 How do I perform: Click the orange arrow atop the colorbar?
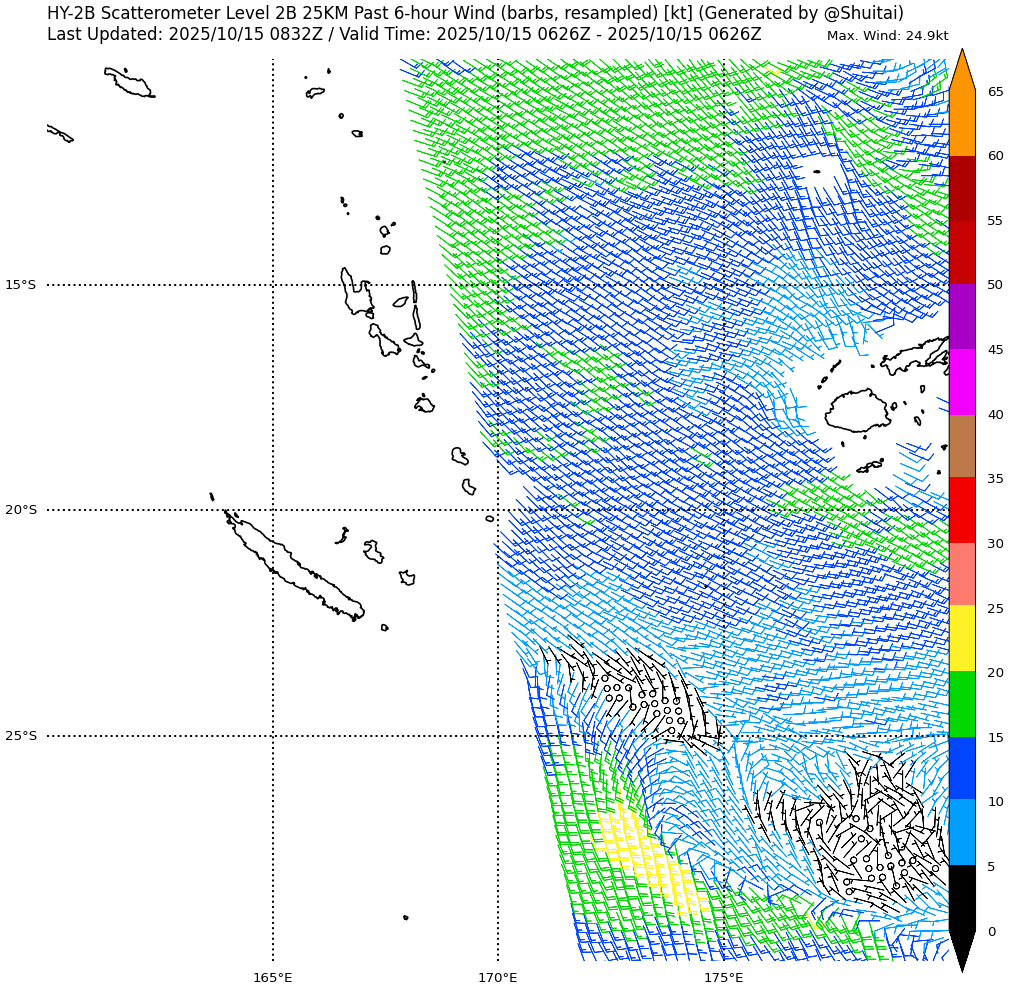point(961,70)
